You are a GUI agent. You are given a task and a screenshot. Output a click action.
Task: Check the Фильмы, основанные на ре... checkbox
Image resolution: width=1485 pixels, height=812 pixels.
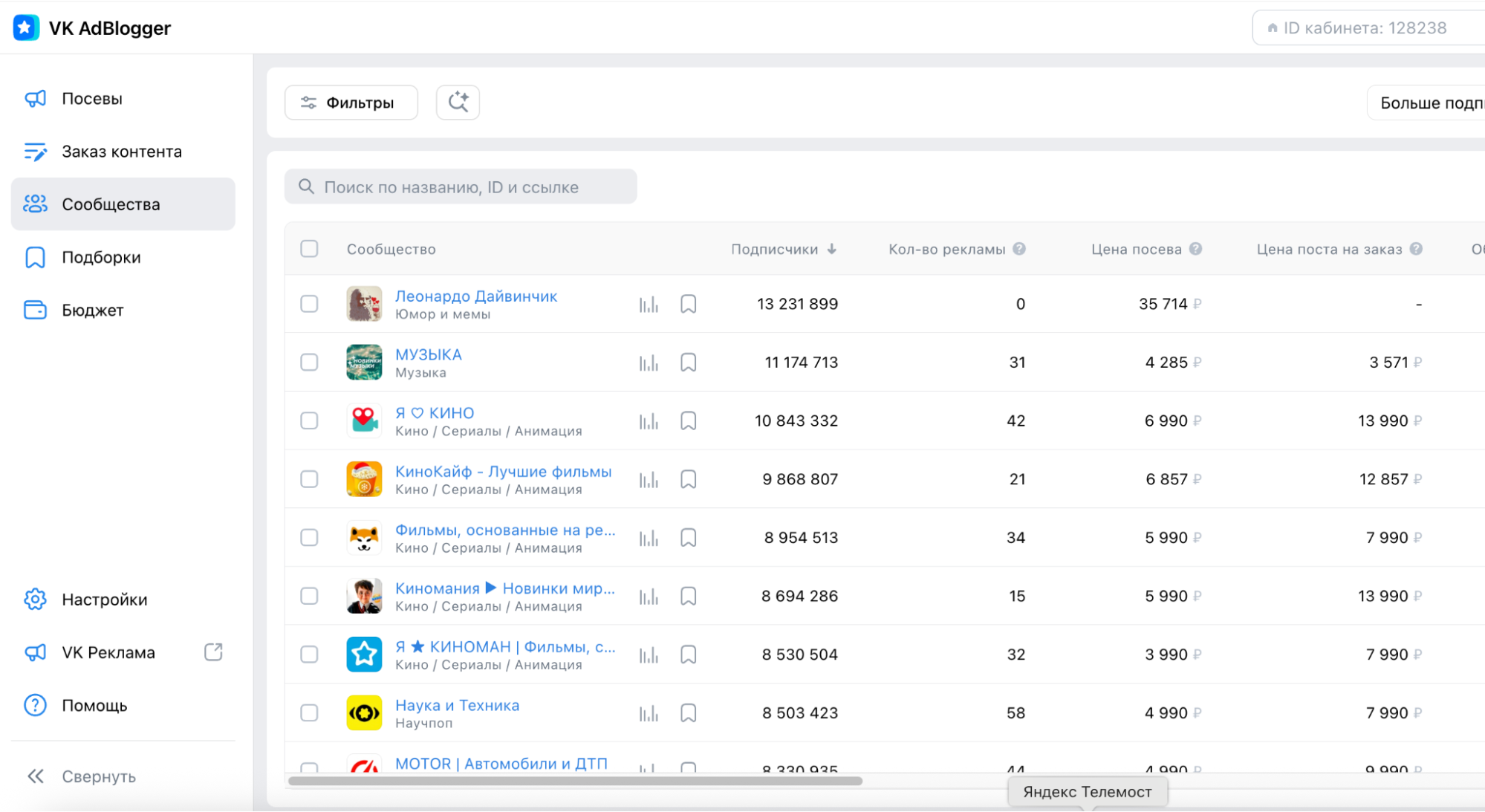[x=309, y=538]
